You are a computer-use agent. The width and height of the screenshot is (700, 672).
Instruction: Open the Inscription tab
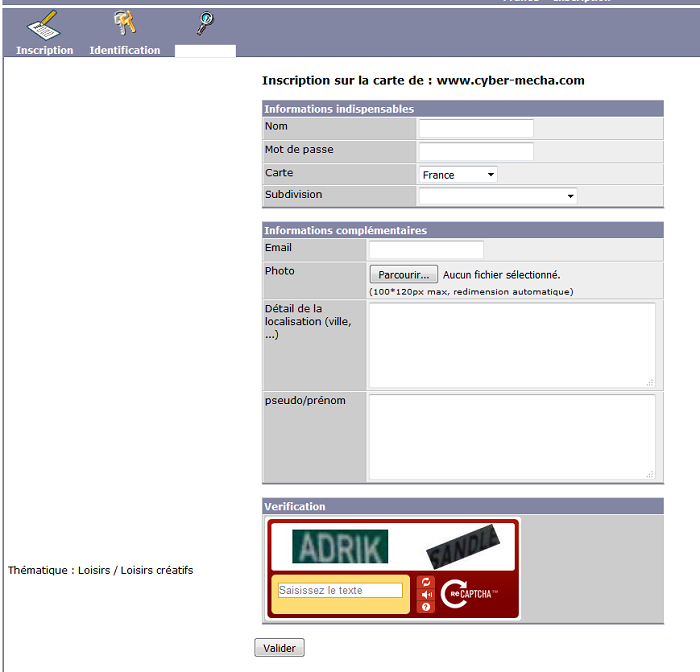click(x=45, y=50)
